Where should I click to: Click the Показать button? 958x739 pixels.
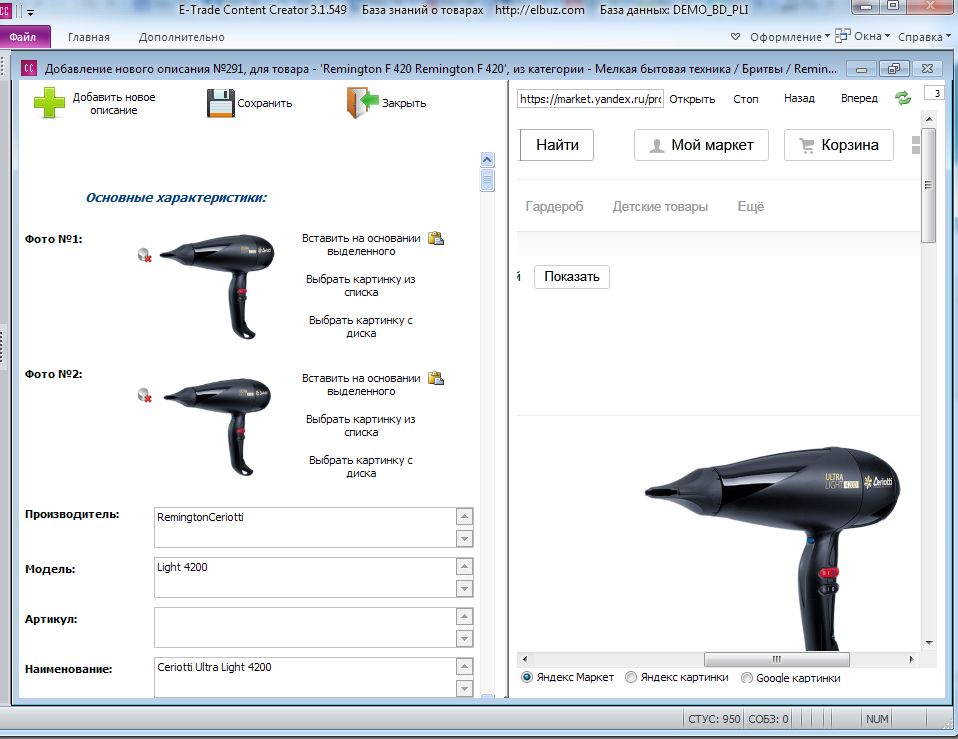571,277
